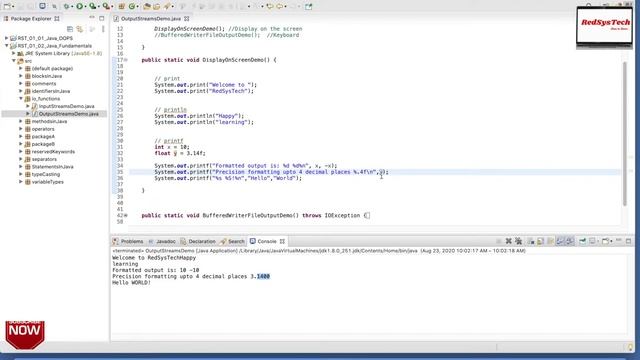The width and height of the screenshot is (640, 360).
Task: Toggle Show Console on standard error change
Action: [x=570, y=241]
